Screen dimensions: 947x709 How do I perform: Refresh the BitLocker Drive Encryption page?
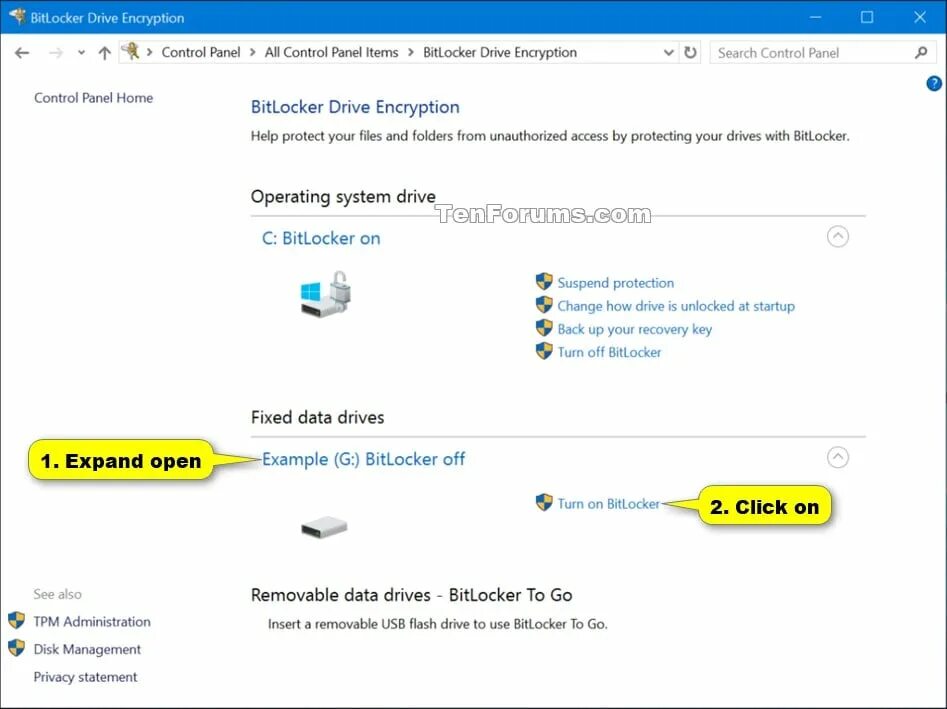(x=690, y=53)
